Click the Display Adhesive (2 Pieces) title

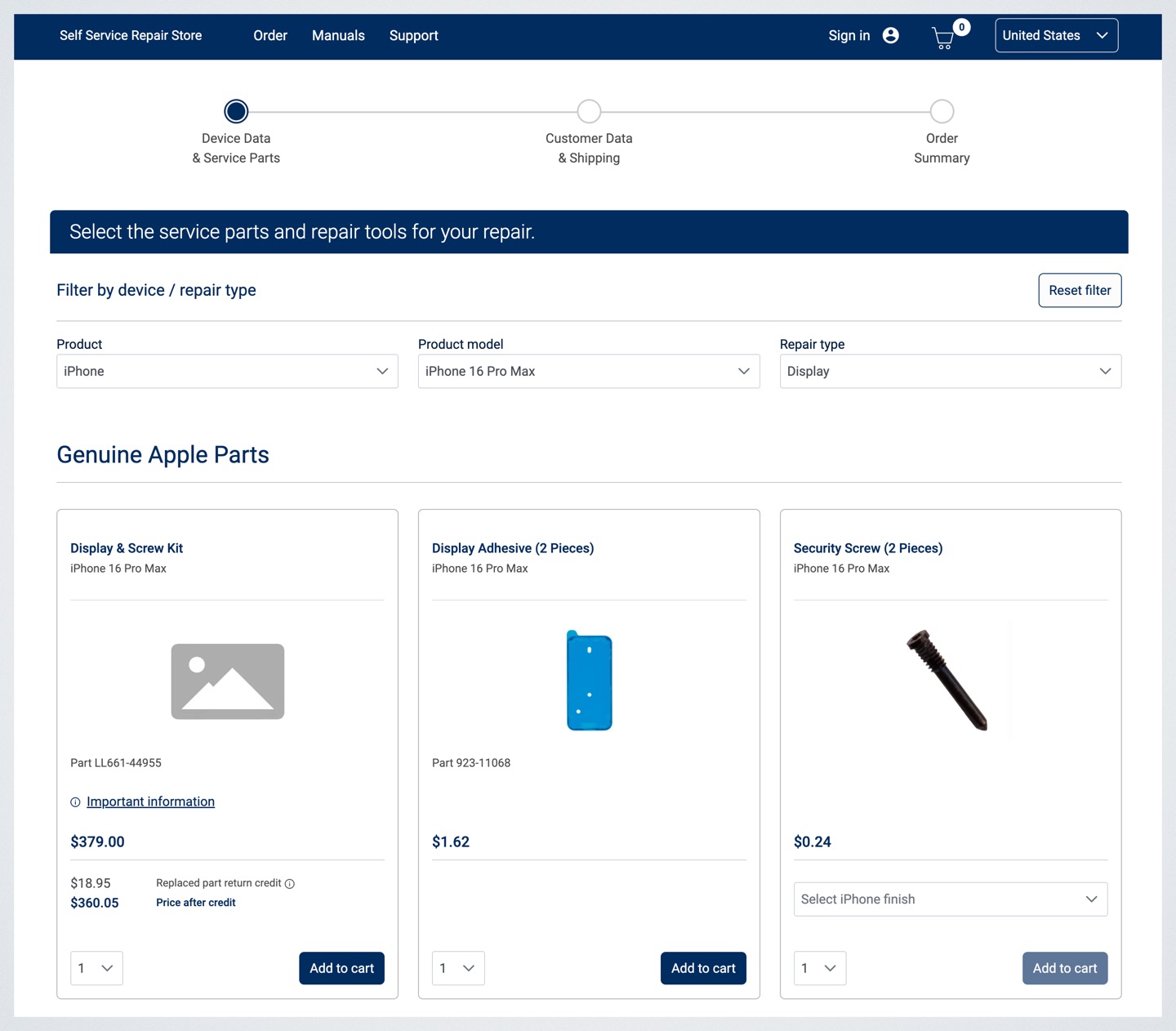[513, 548]
